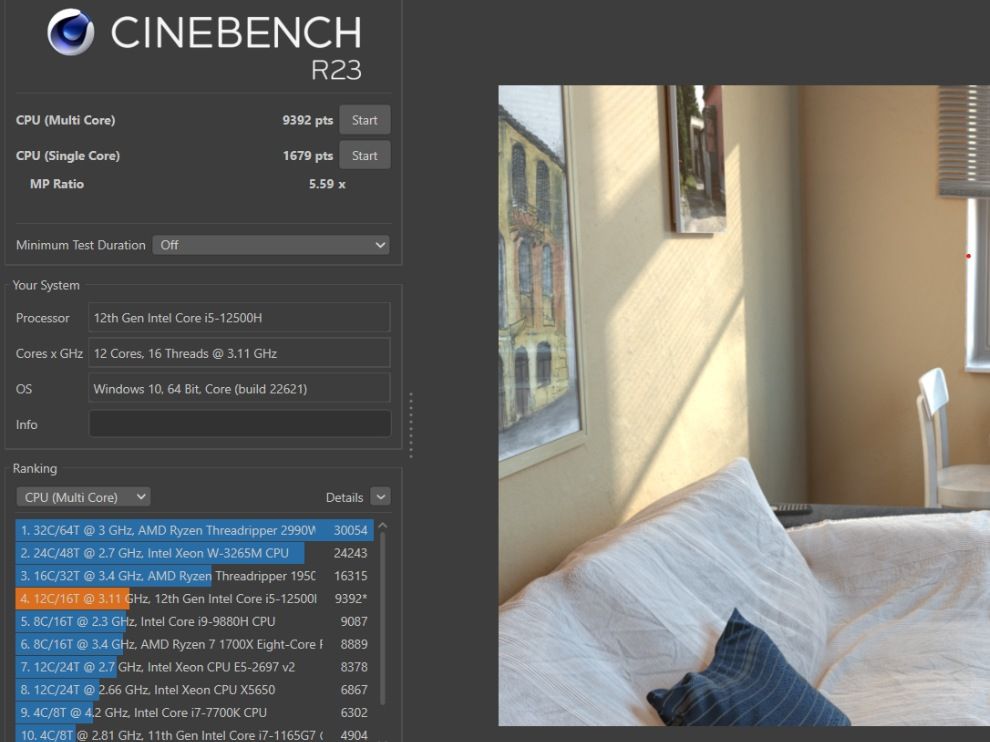Click the CPU (Multi Core) label
This screenshot has height=742, width=990.
click(x=66, y=120)
